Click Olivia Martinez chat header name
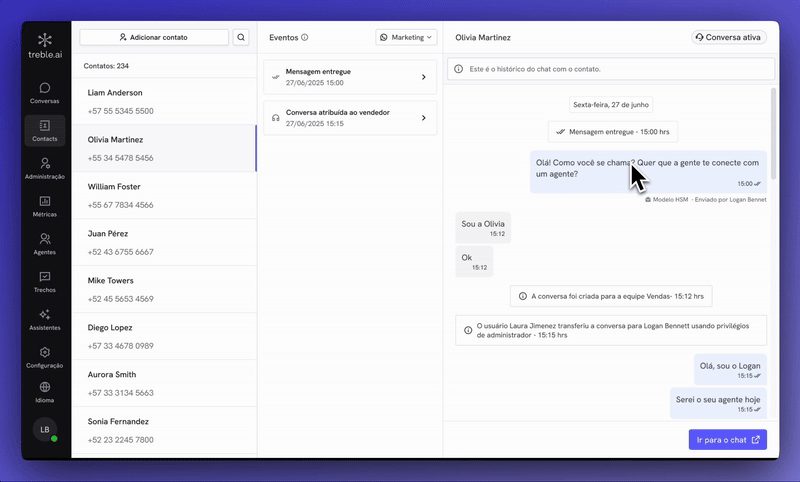Image resolution: width=800 pixels, height=482 pixels. (483, 37)
